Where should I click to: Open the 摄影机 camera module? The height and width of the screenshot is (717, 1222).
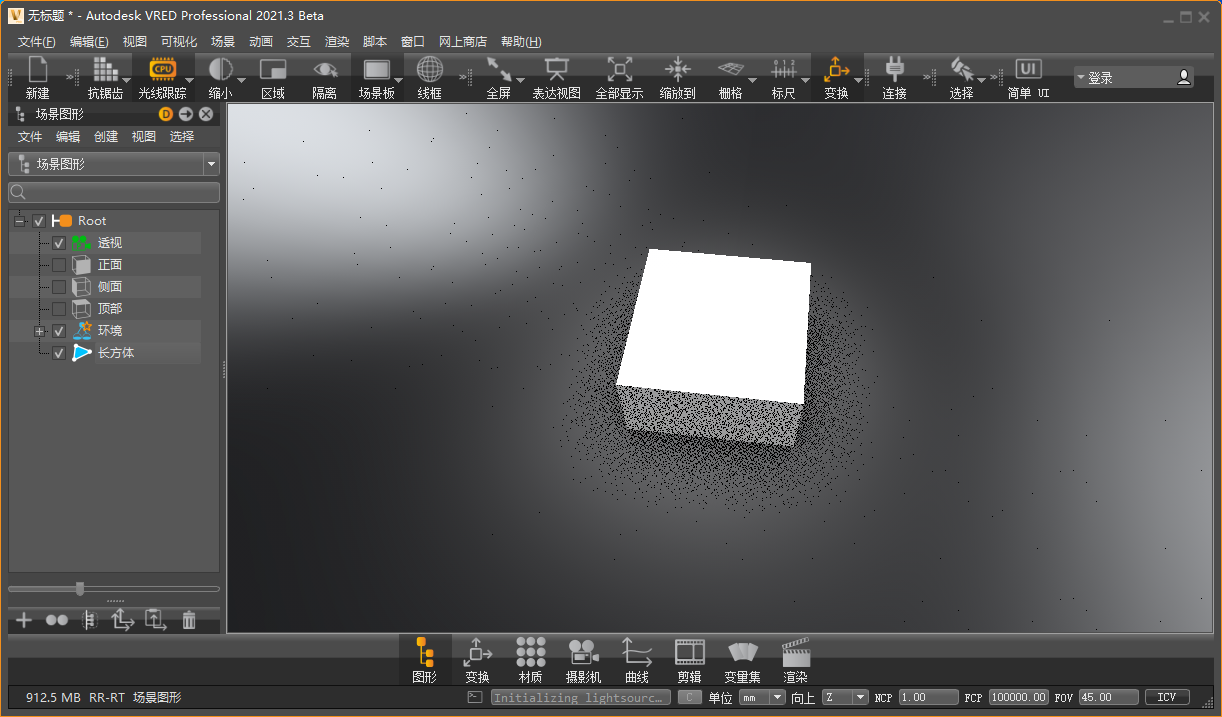point(583,653)
